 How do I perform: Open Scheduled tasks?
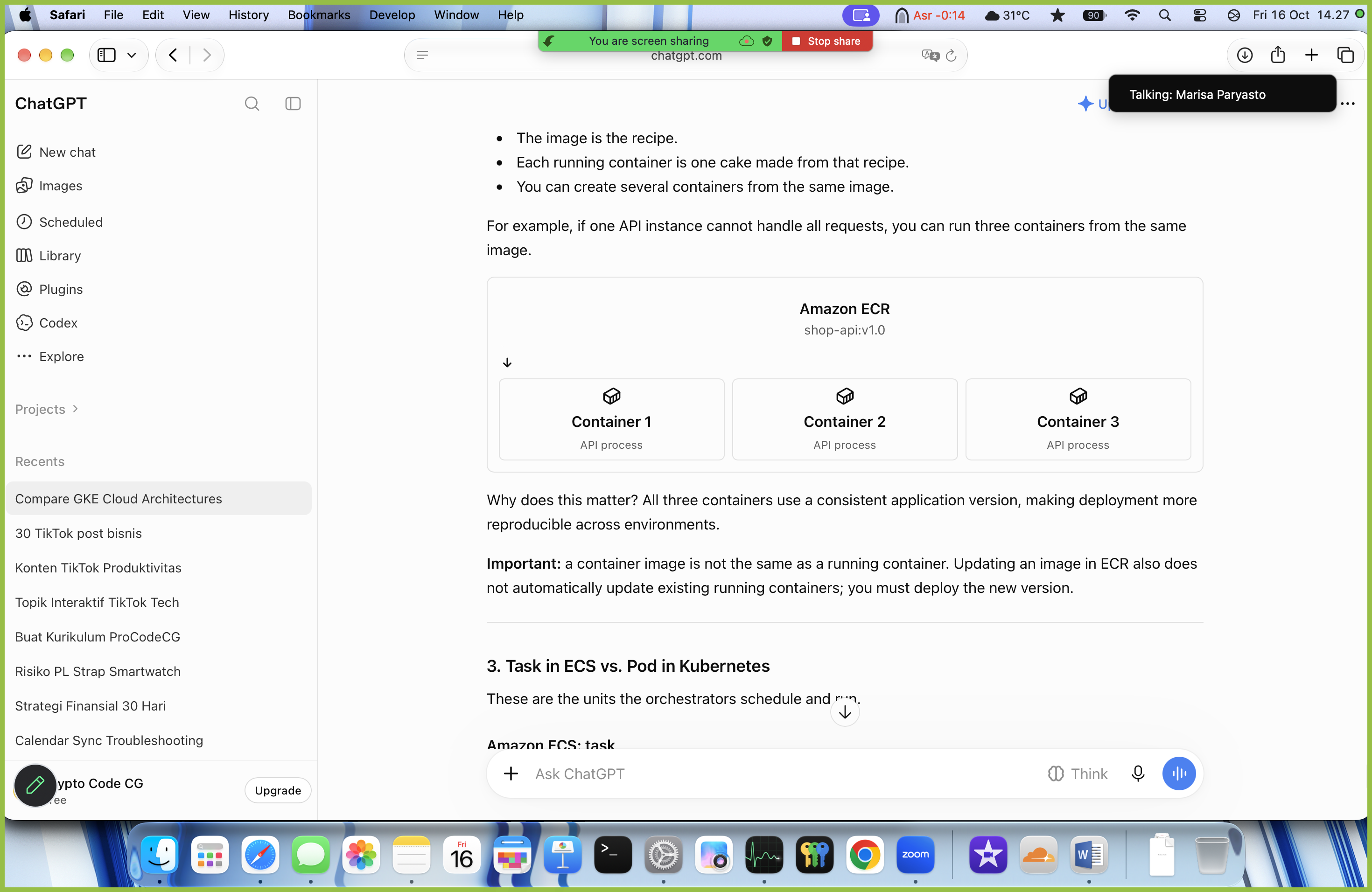tap(59, 222)
